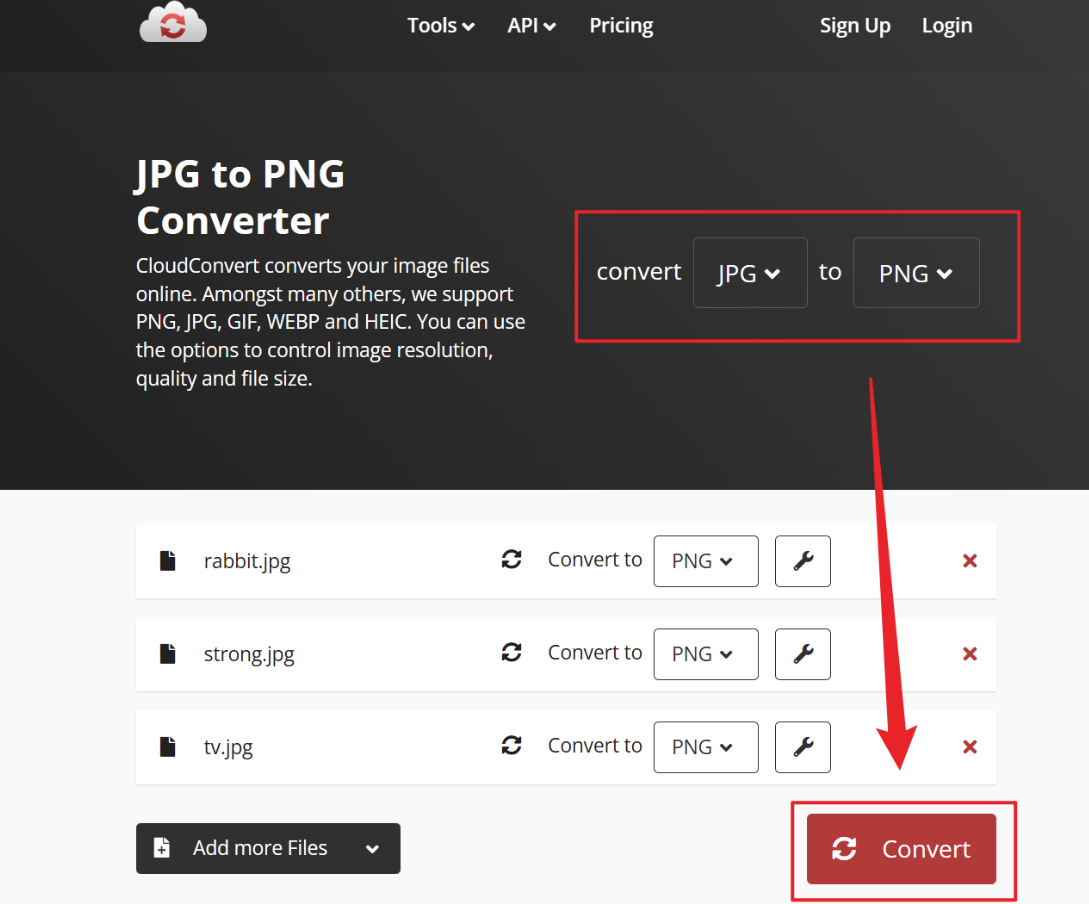
Task: Open the API menu
Action: [531, 26]
